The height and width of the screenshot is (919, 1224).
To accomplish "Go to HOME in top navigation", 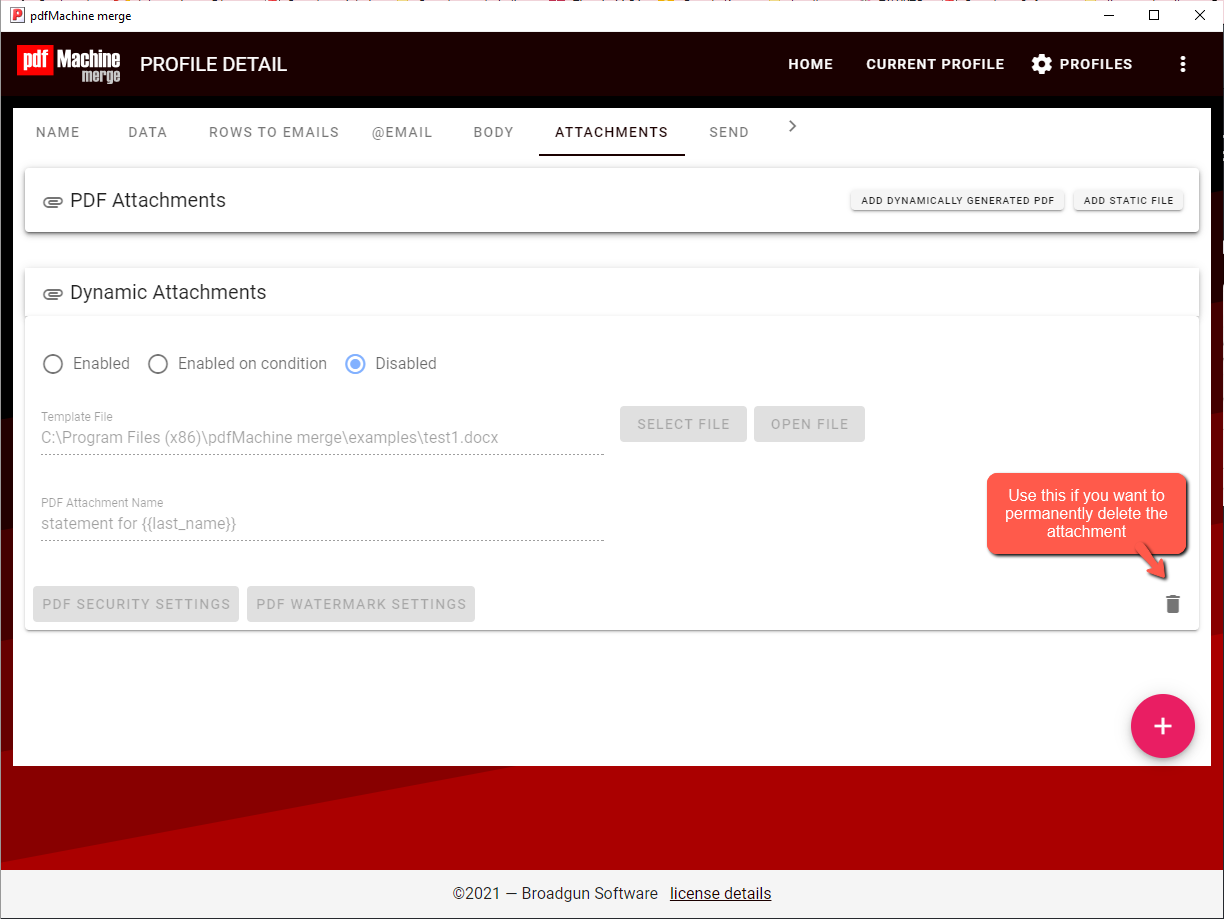I will 810,64.
